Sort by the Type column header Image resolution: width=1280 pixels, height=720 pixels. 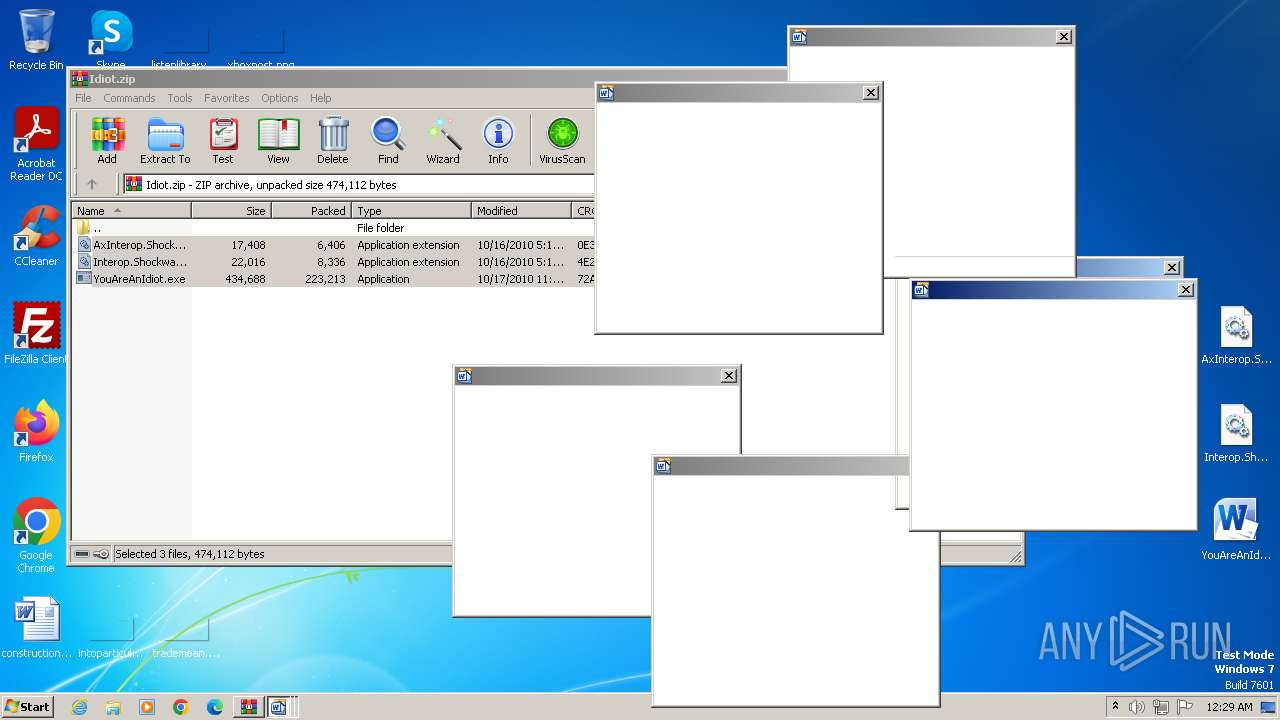(x=411, y=211)
